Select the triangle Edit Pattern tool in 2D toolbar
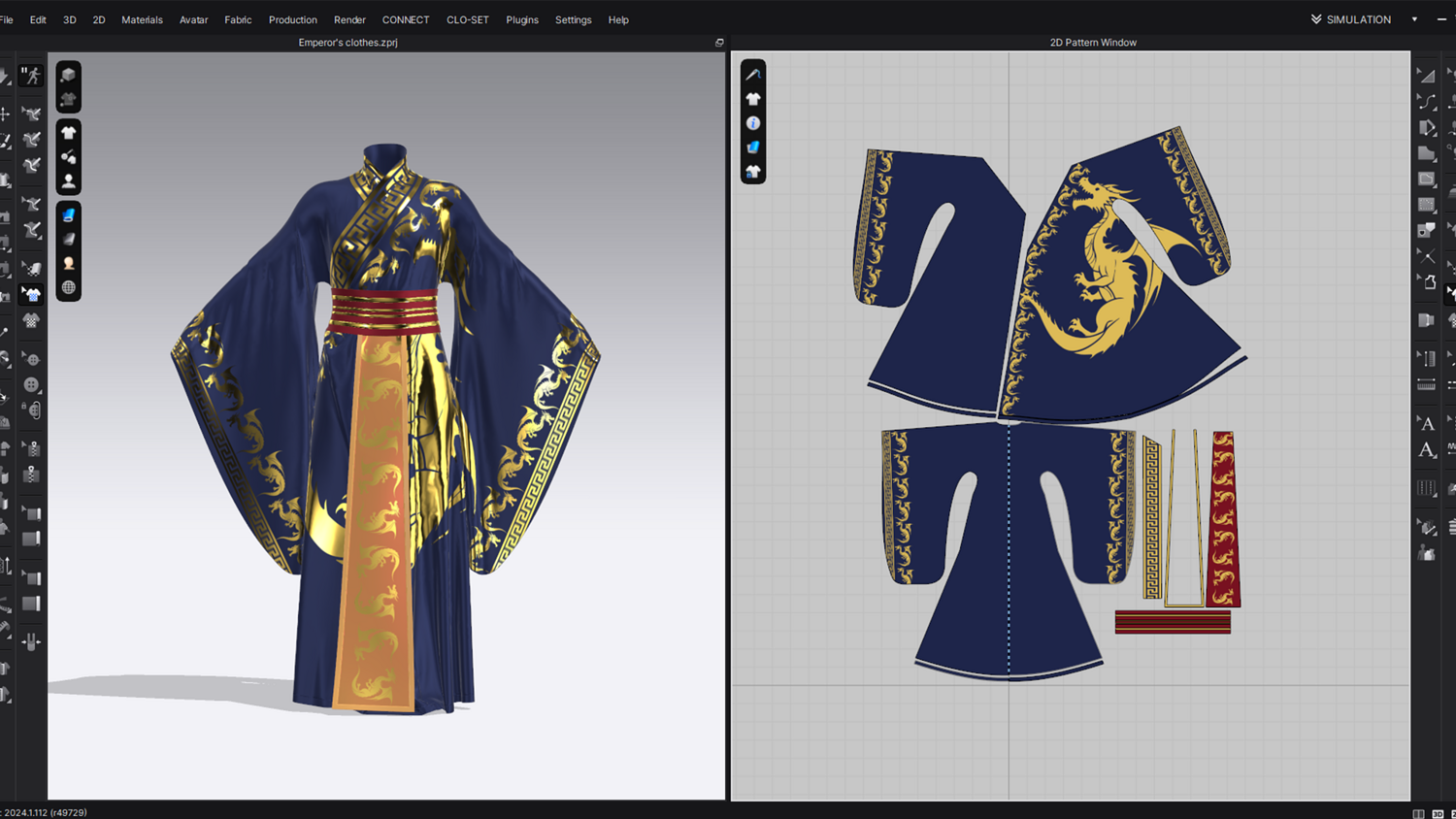Viewport: 1456px width, 819px height. click(1426, 75)
